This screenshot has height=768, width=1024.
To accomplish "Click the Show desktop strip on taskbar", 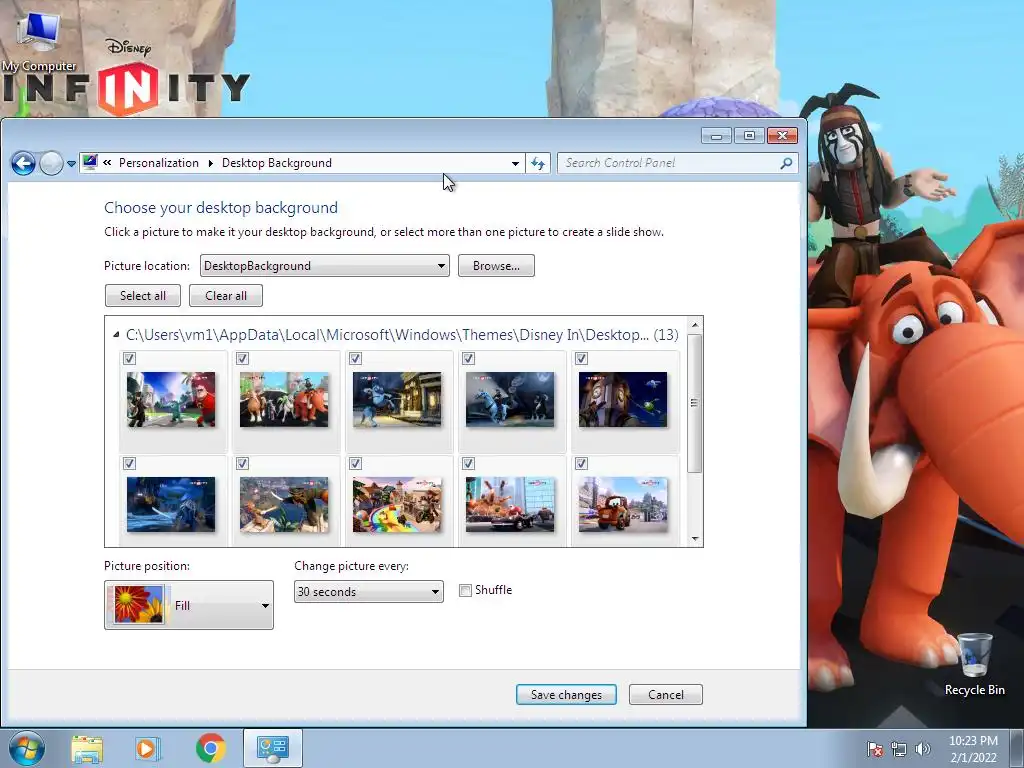I will [1017, 748].
